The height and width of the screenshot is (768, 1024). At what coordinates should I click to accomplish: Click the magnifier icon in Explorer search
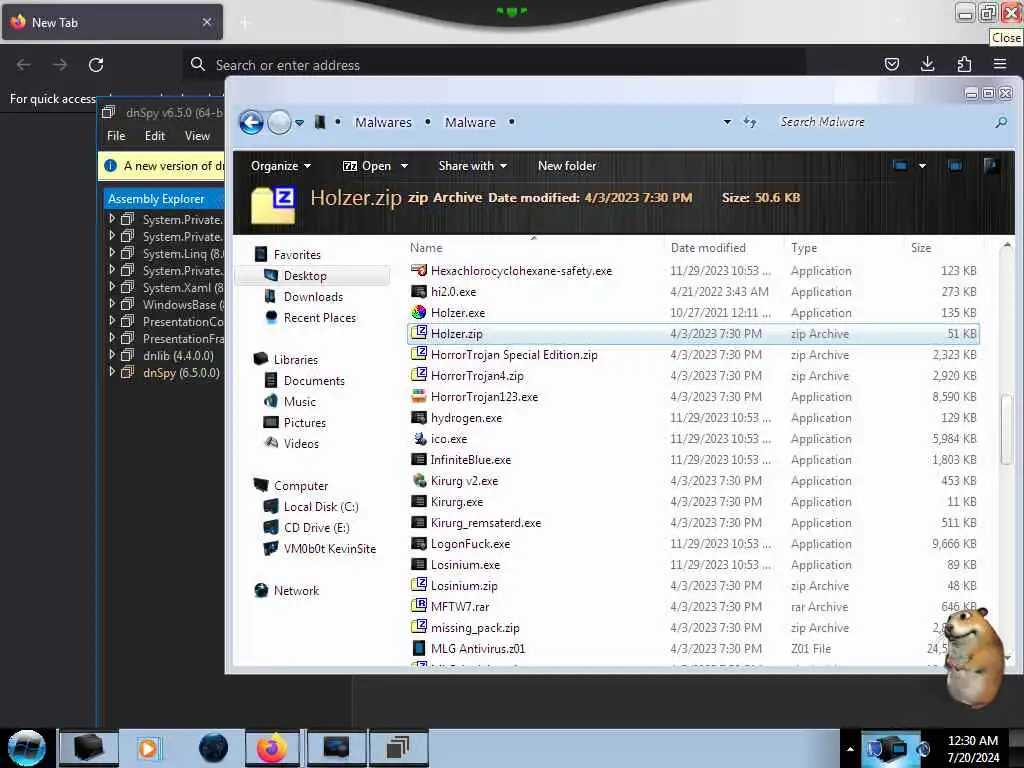(x=1001, y=122)
